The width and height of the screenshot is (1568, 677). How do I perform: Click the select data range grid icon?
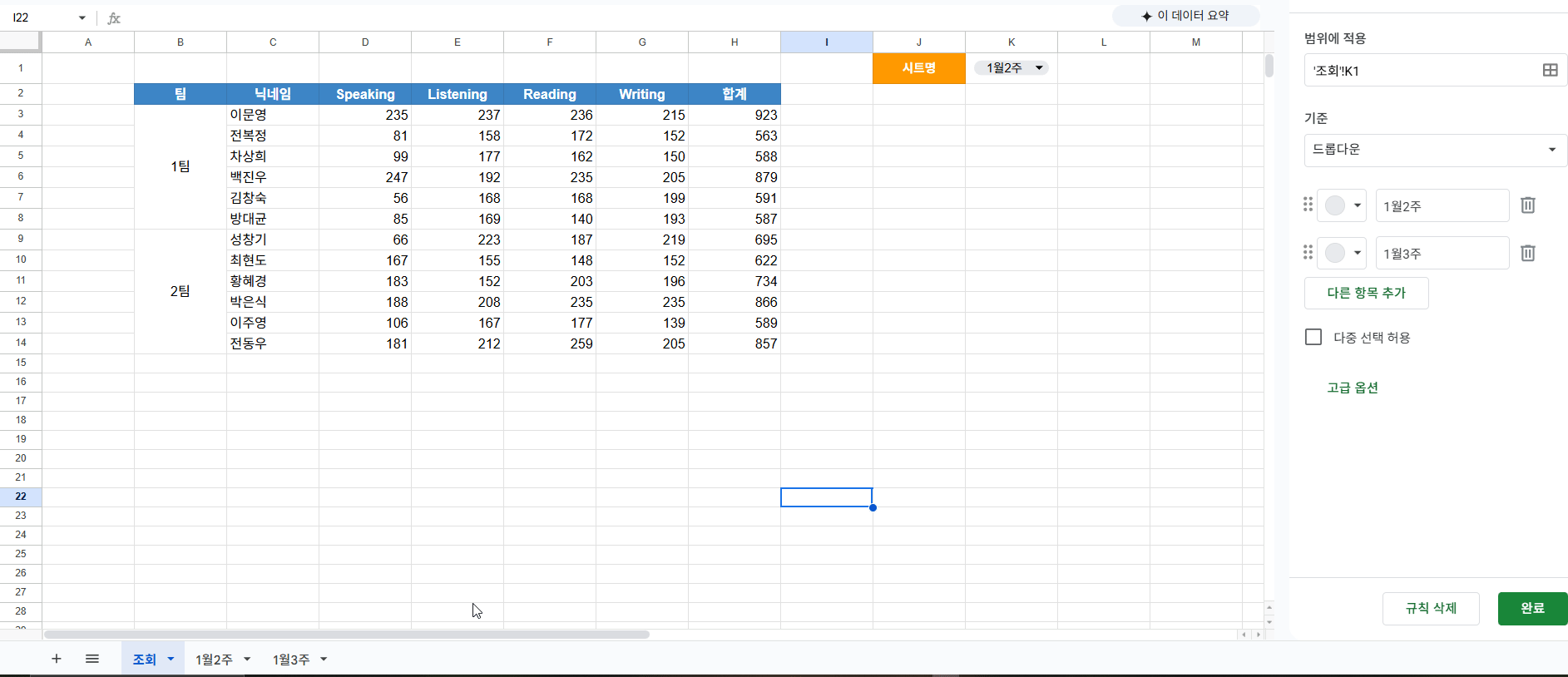point(1550,71)
